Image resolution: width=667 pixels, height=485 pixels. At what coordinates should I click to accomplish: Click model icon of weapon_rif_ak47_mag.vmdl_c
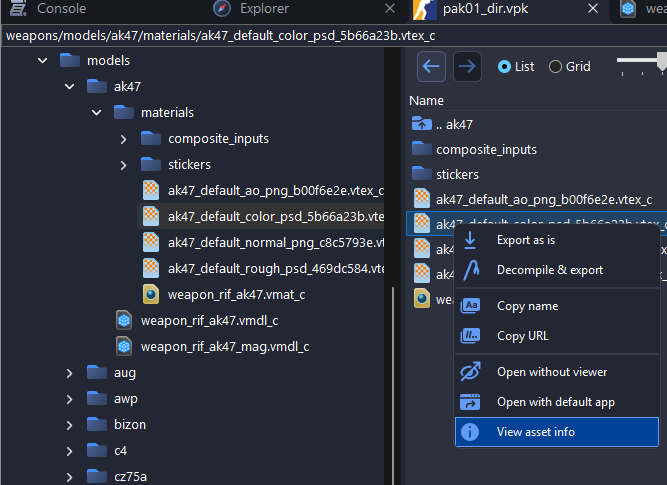click(x=124, y=346)
